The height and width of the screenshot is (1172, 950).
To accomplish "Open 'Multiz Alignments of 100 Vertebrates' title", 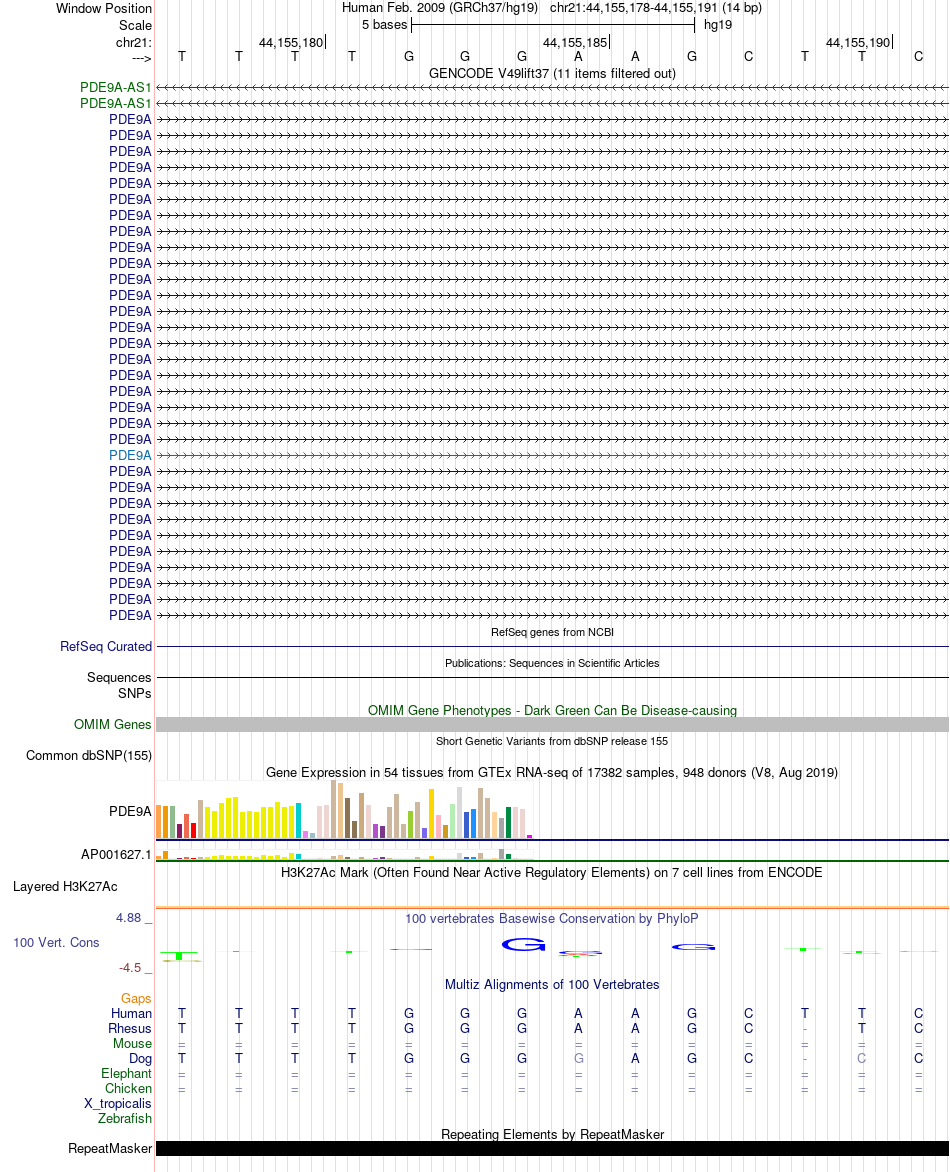I will click(x=552, y=984).
